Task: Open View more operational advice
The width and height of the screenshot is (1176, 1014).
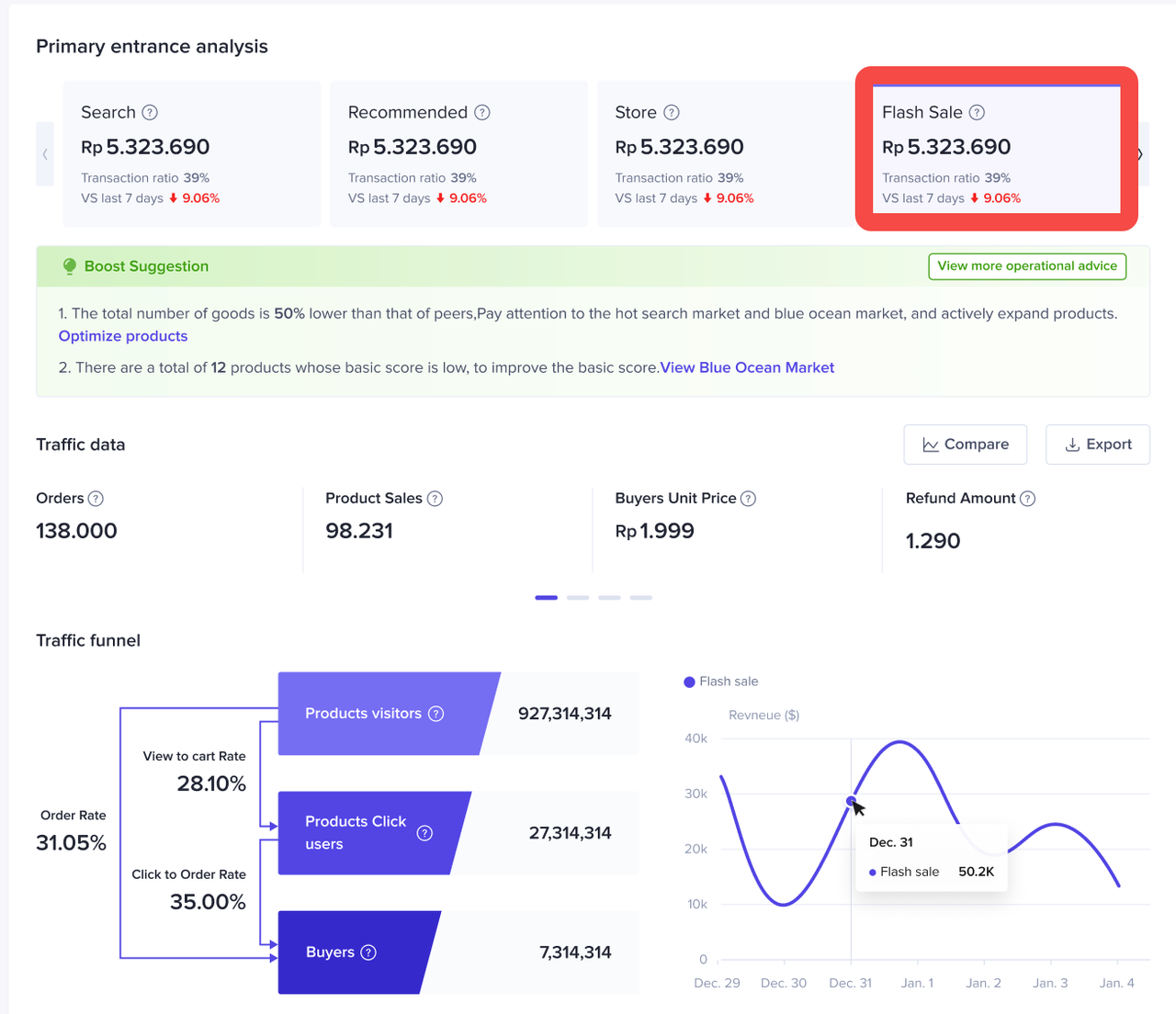Action: (1026, 266)
